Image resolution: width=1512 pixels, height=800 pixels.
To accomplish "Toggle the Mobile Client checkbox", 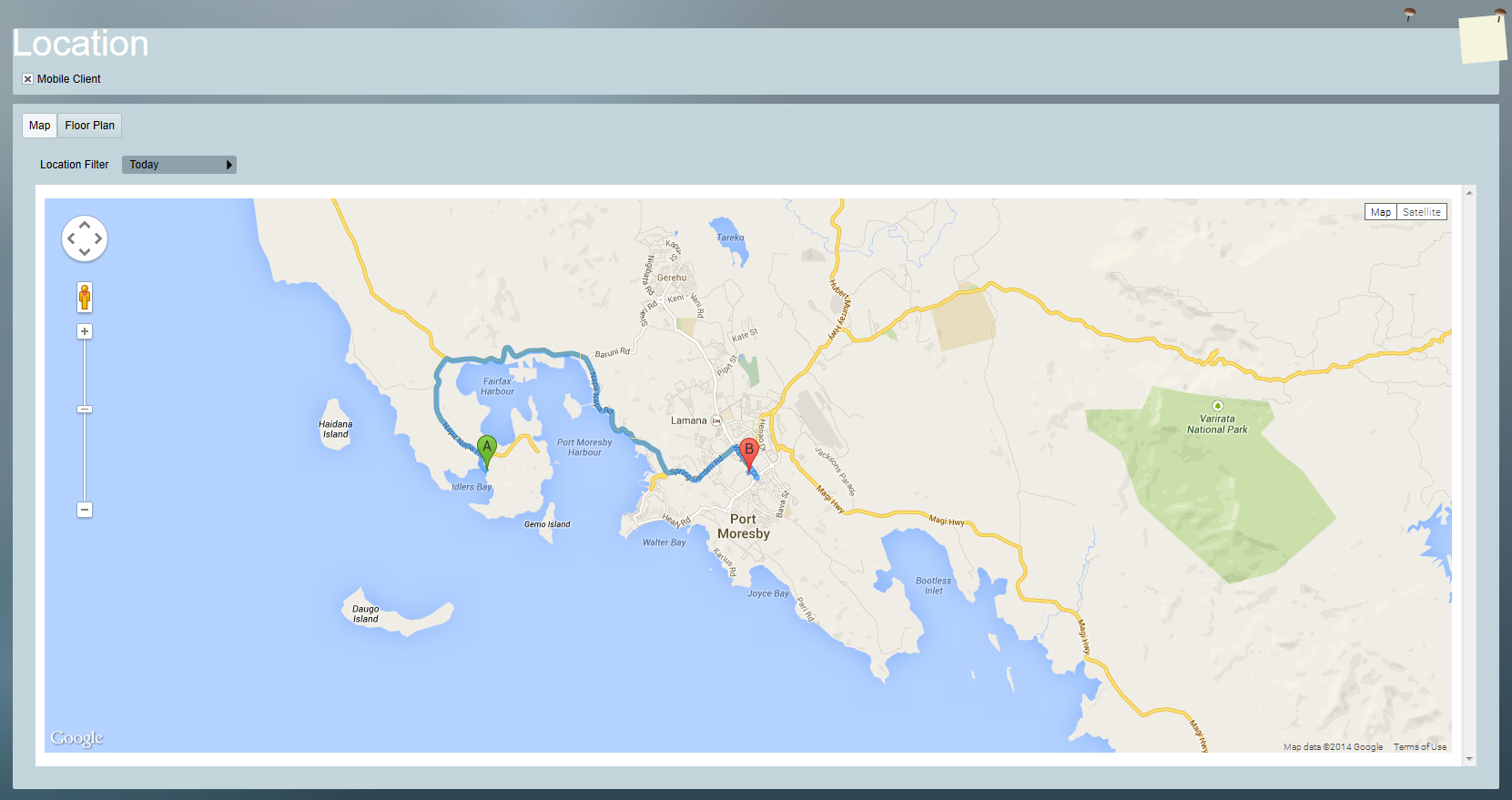I will pos(27,79).
